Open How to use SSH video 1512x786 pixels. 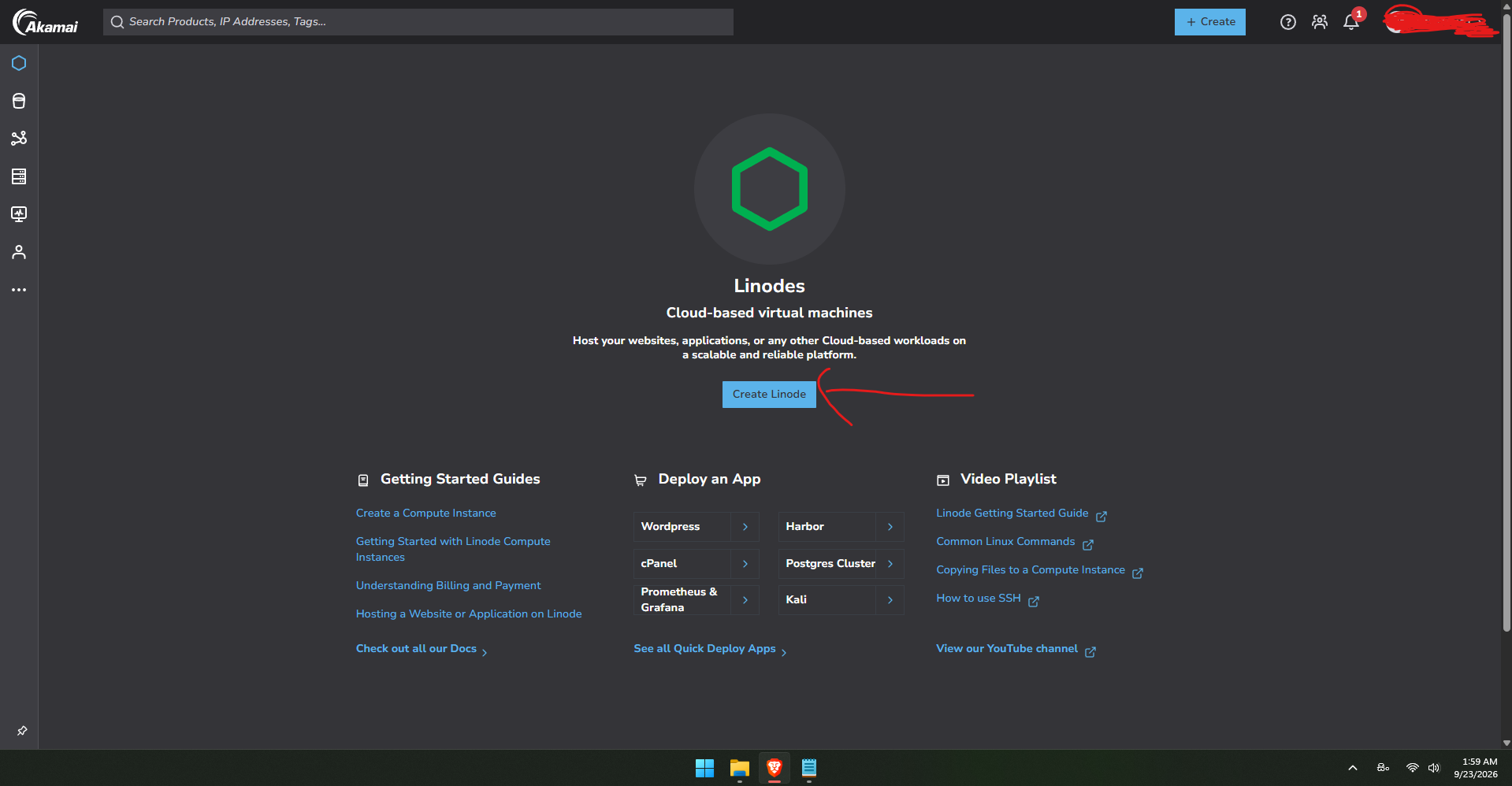click(x=979, y=599)
